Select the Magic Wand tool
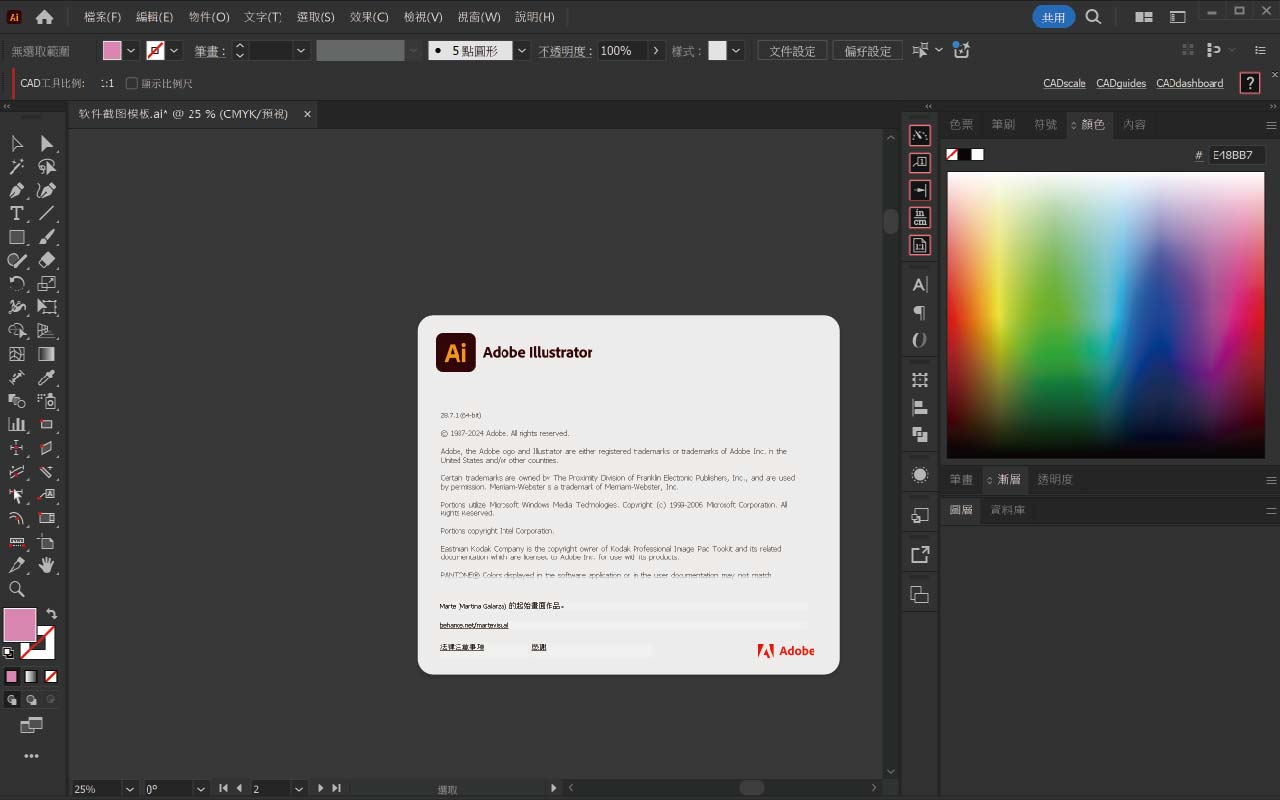1280x800 pixels. [17, 167]
